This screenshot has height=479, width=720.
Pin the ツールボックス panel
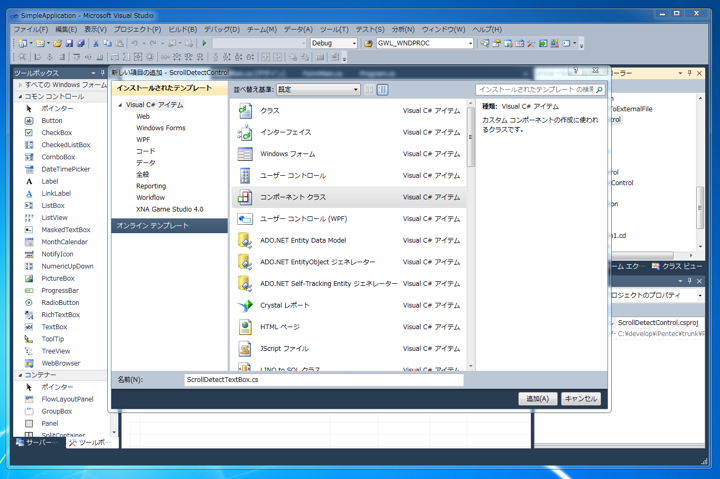102,73
